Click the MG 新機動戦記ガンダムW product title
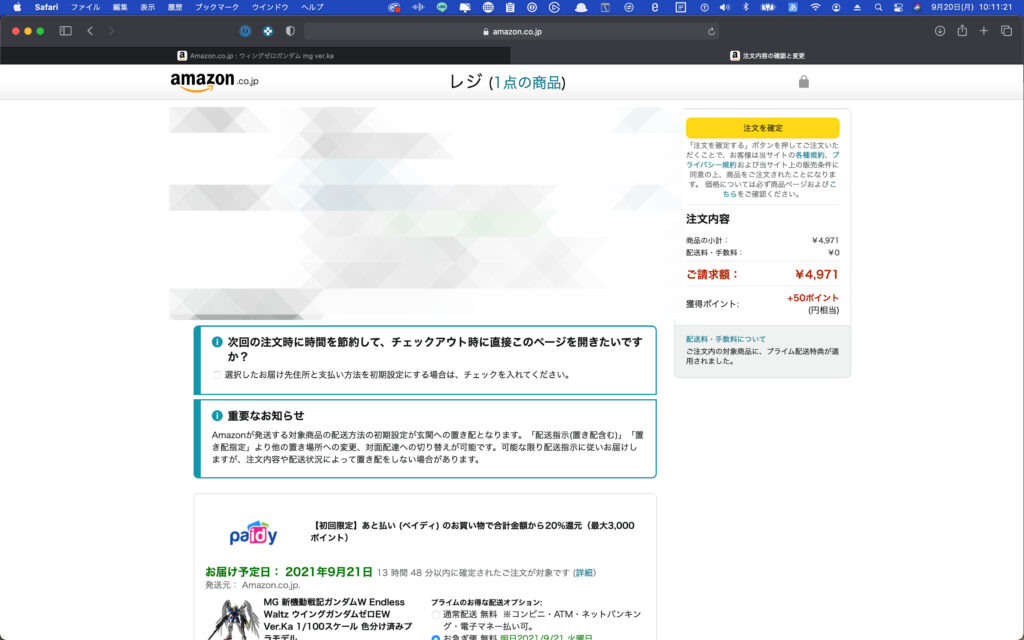Image resolution: width=1024 pixels, height=640 pixels. [337, 620]
